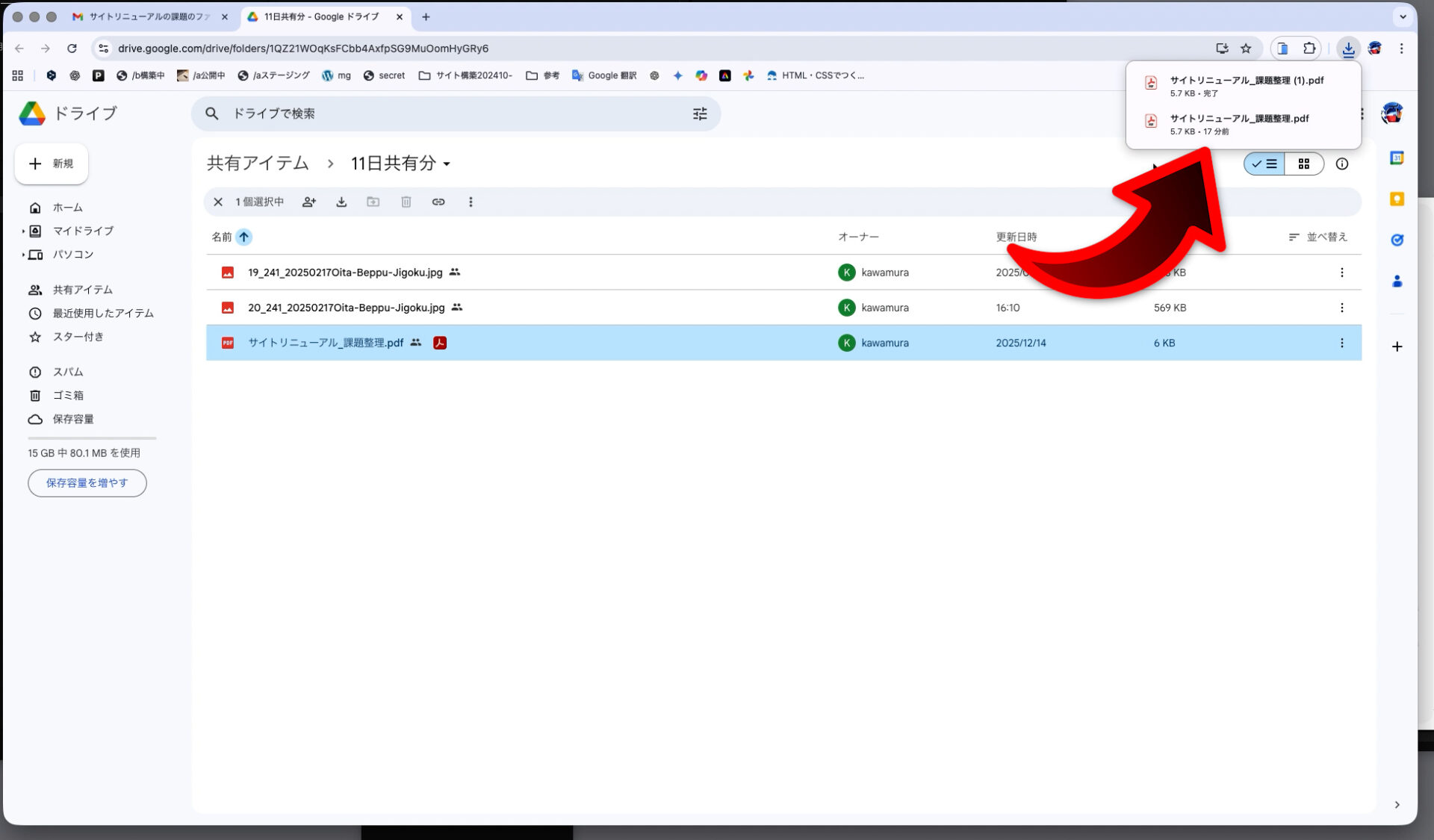Open 共有アイテム in the sidebar
This screenshot has width=1434, height=840.
click(82, 290)
